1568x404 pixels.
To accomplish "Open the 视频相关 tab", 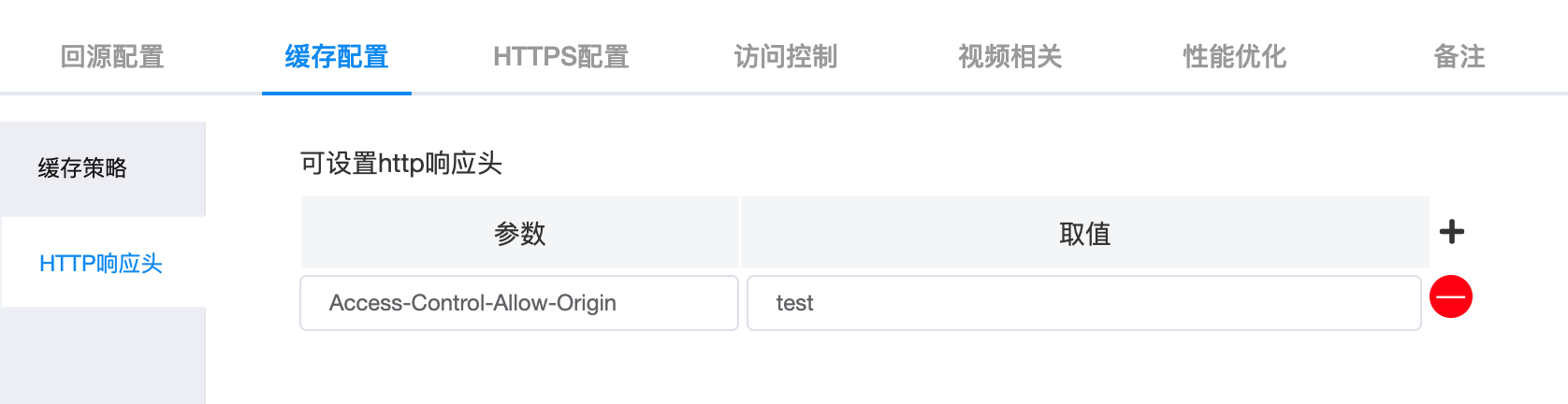I will (1010, 57).
